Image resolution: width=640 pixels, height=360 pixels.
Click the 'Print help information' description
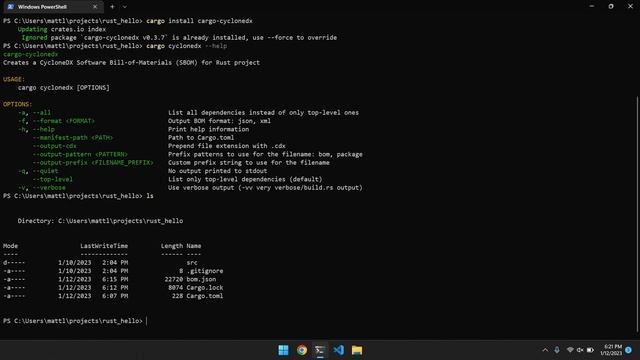(209, 129)
